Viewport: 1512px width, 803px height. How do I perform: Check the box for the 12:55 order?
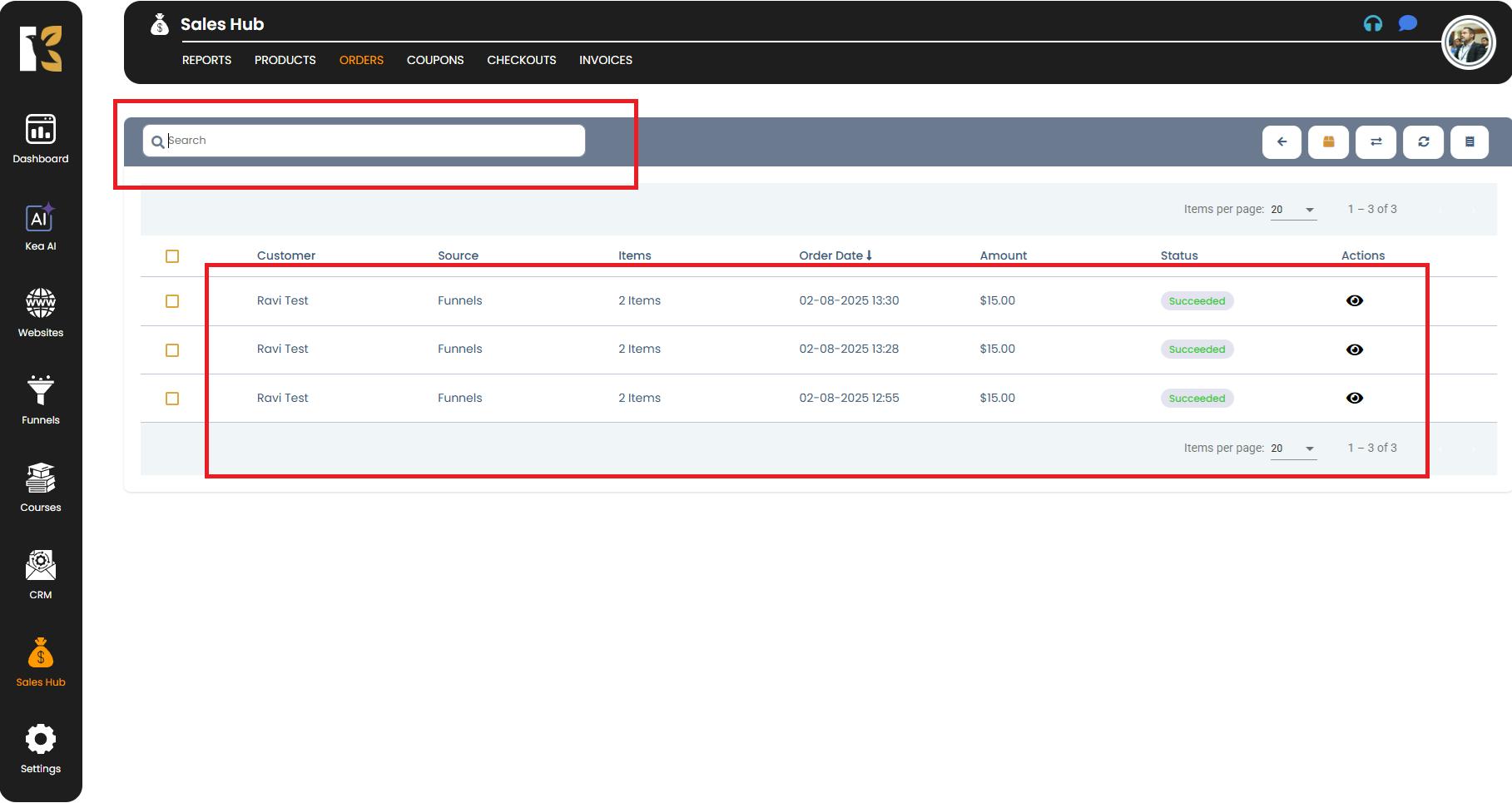point(172,399)
